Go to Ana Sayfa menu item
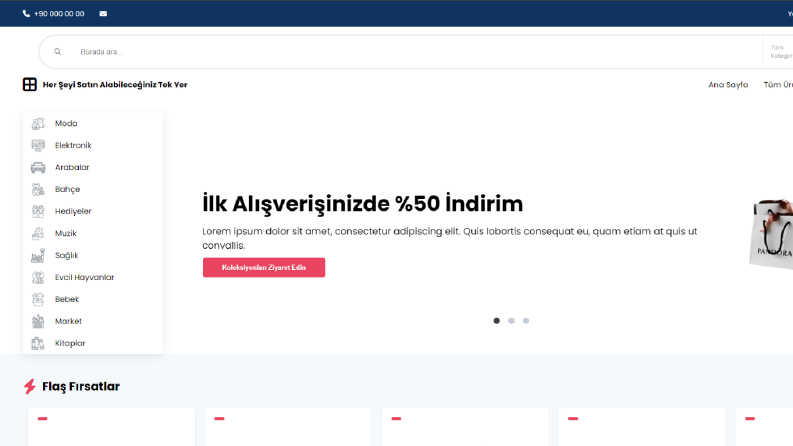 (728, 84)
